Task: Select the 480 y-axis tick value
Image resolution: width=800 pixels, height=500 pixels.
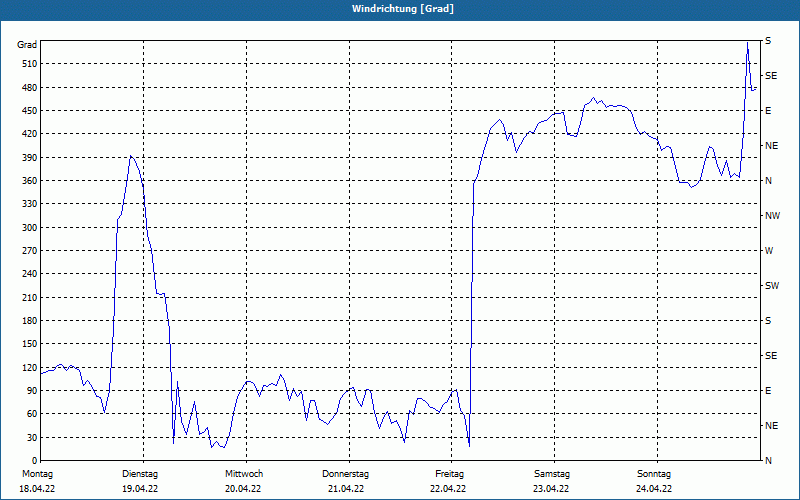Action: click(30, 87)
